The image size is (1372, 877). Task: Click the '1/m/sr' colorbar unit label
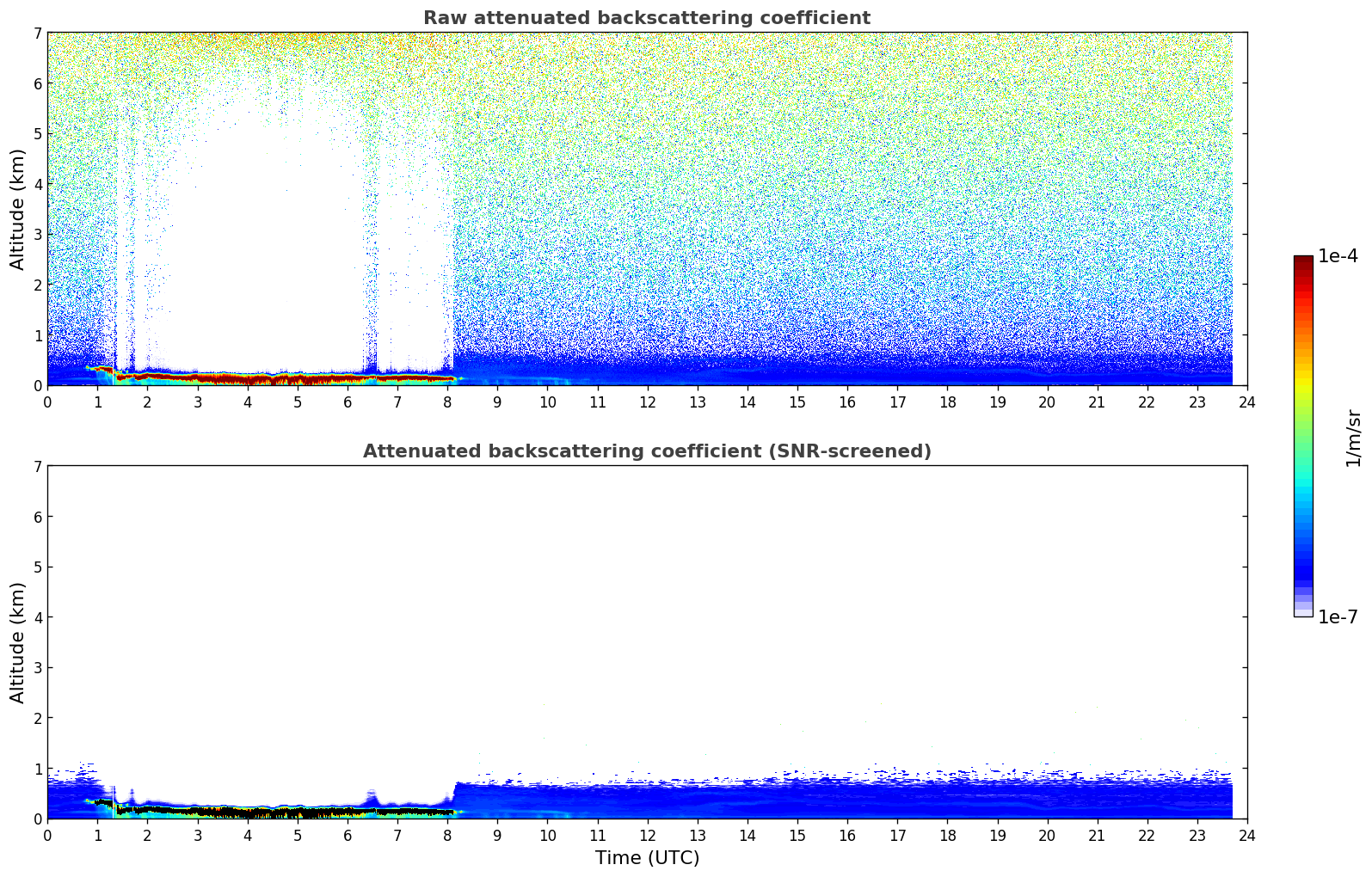1353,438
